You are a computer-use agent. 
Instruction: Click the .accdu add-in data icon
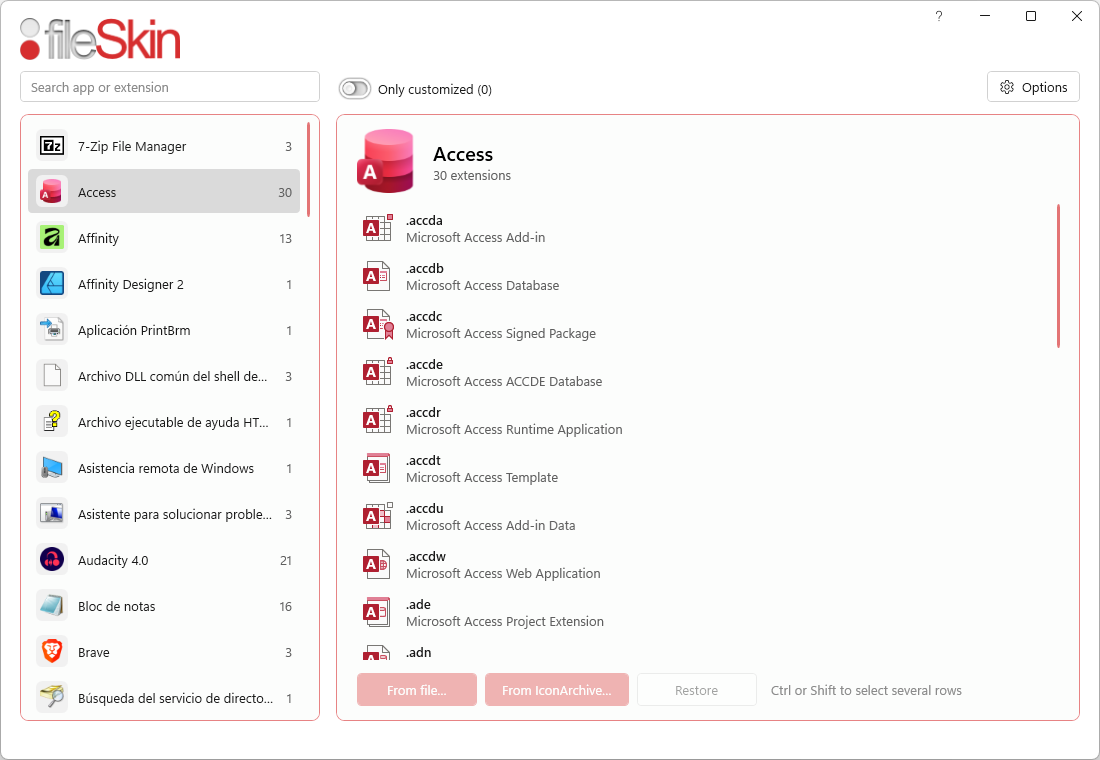(x=377, y=516)
